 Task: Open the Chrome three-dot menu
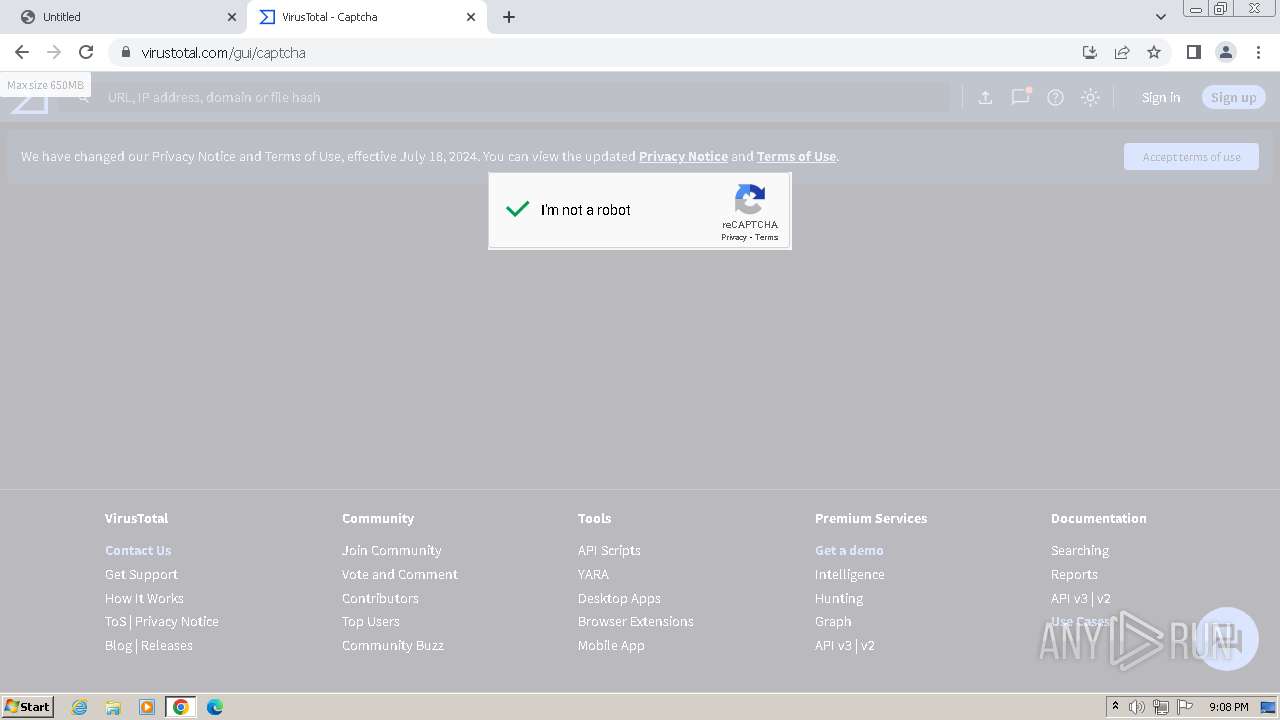pos(1258,52)
